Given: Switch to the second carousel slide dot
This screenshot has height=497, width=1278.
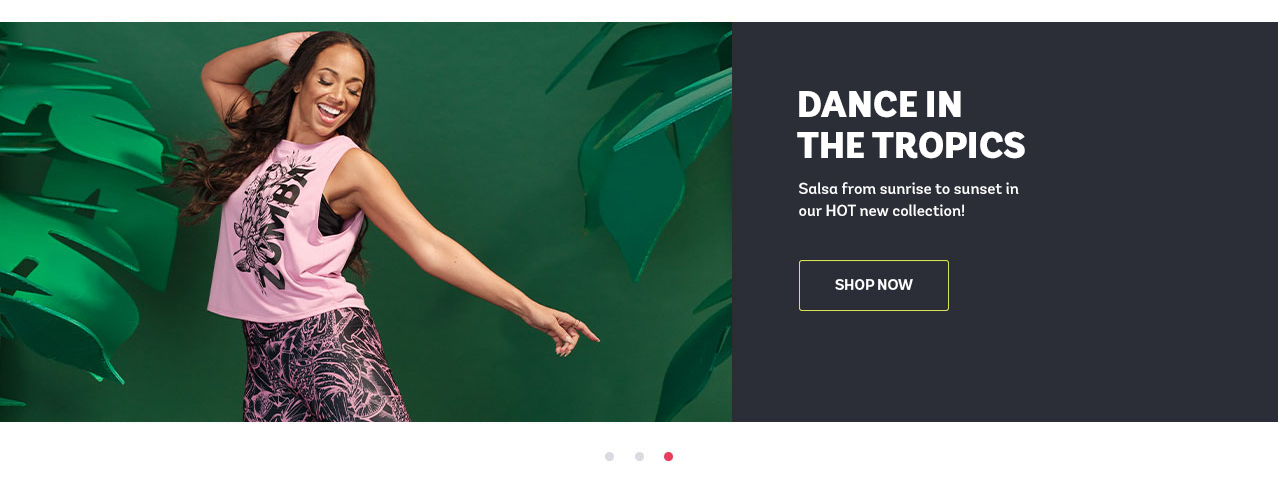Looking at the screenshot, I should tap(639, 456).
